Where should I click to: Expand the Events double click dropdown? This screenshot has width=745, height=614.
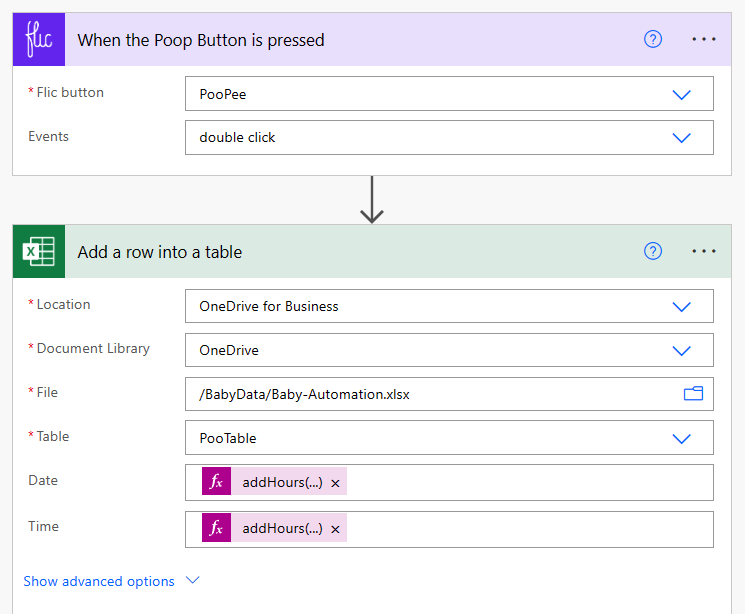682,138
